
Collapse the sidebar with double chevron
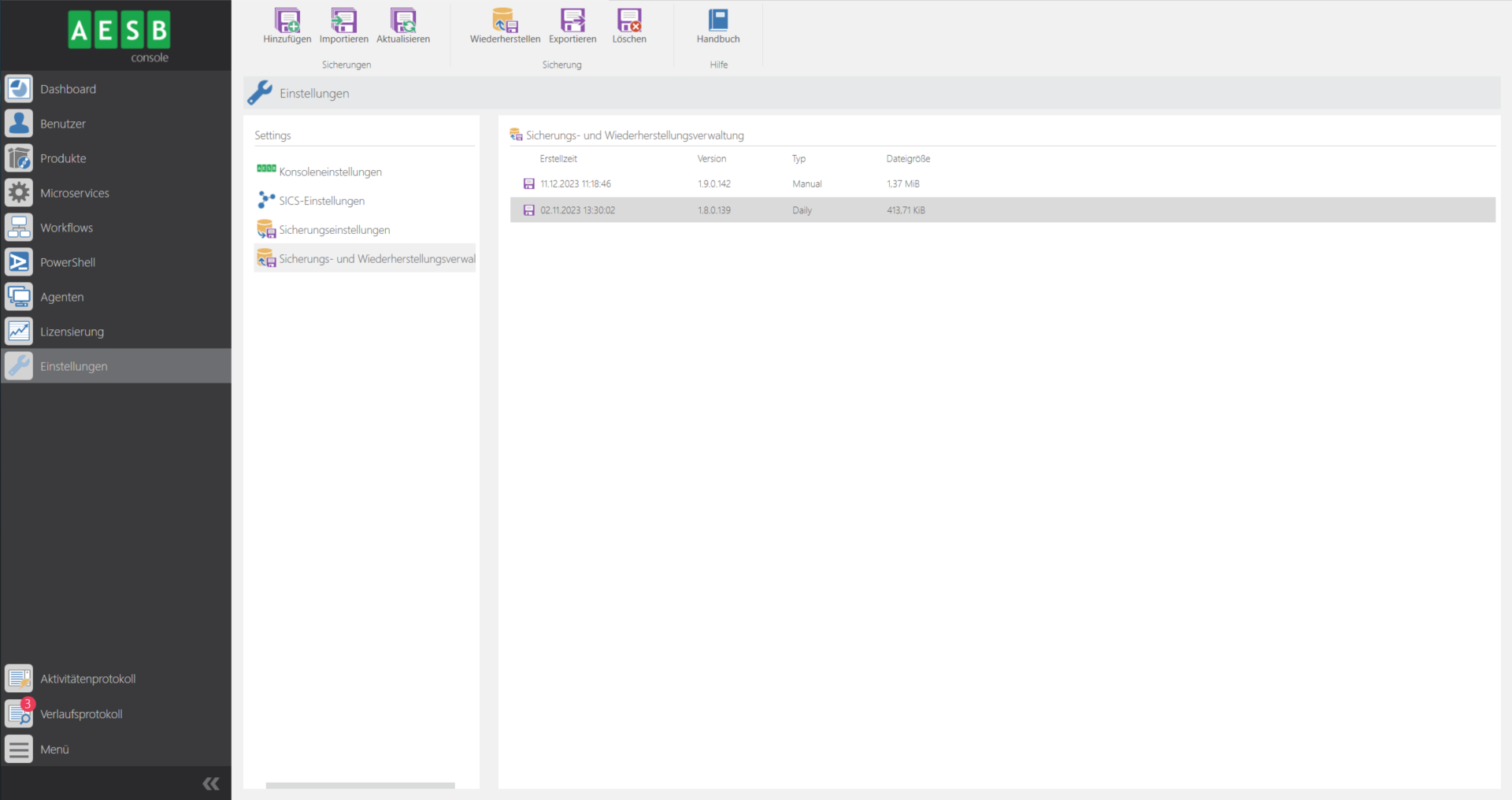[x=211, y=783]
